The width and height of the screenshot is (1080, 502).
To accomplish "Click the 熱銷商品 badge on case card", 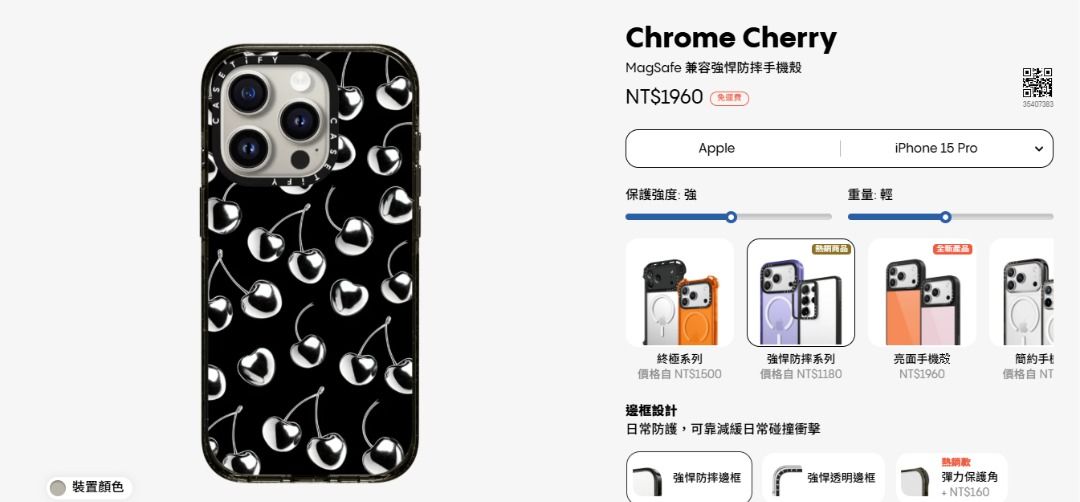I will click(x=831, y=249).
